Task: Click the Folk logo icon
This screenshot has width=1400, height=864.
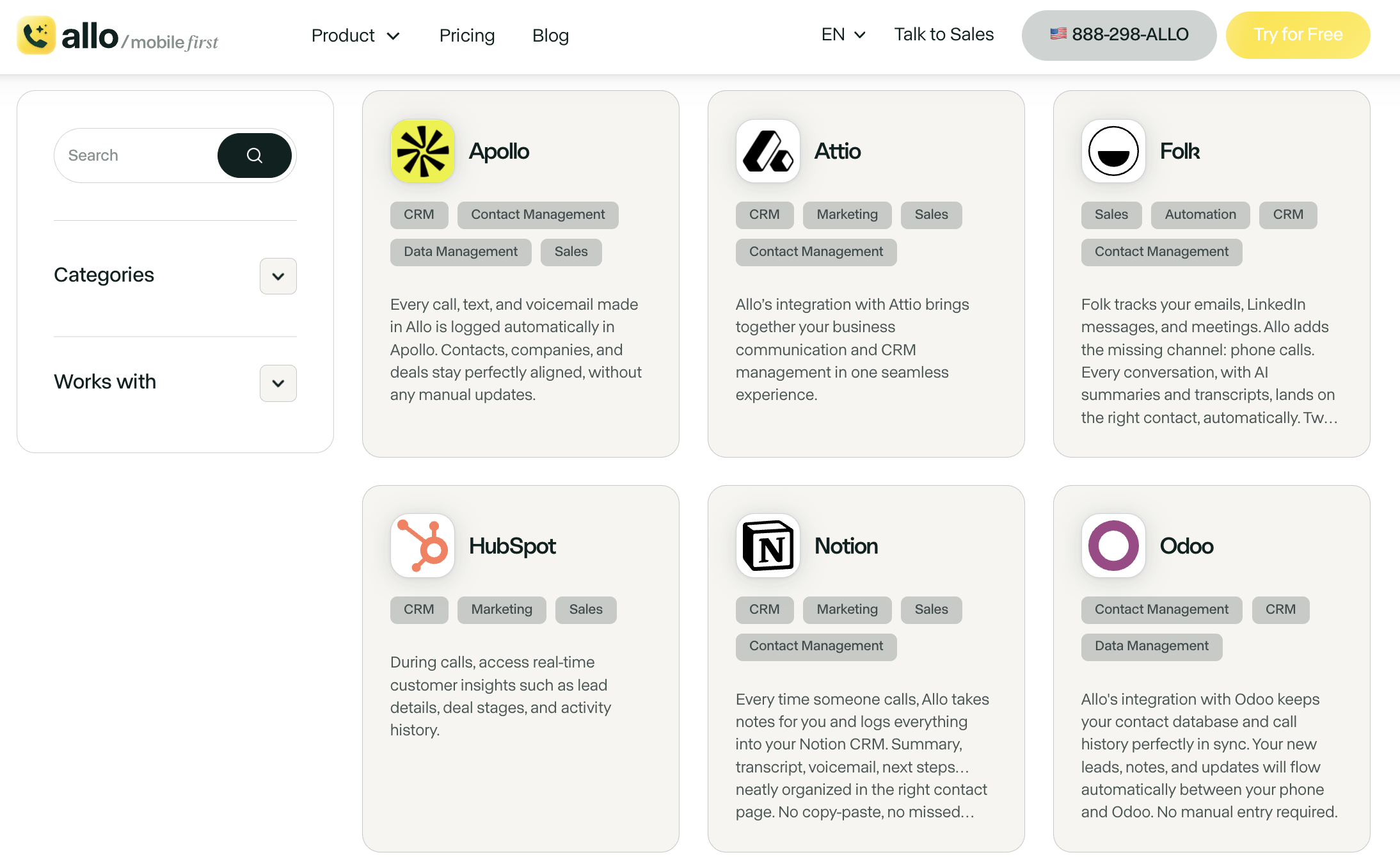Action: (x=1113, y=152)
